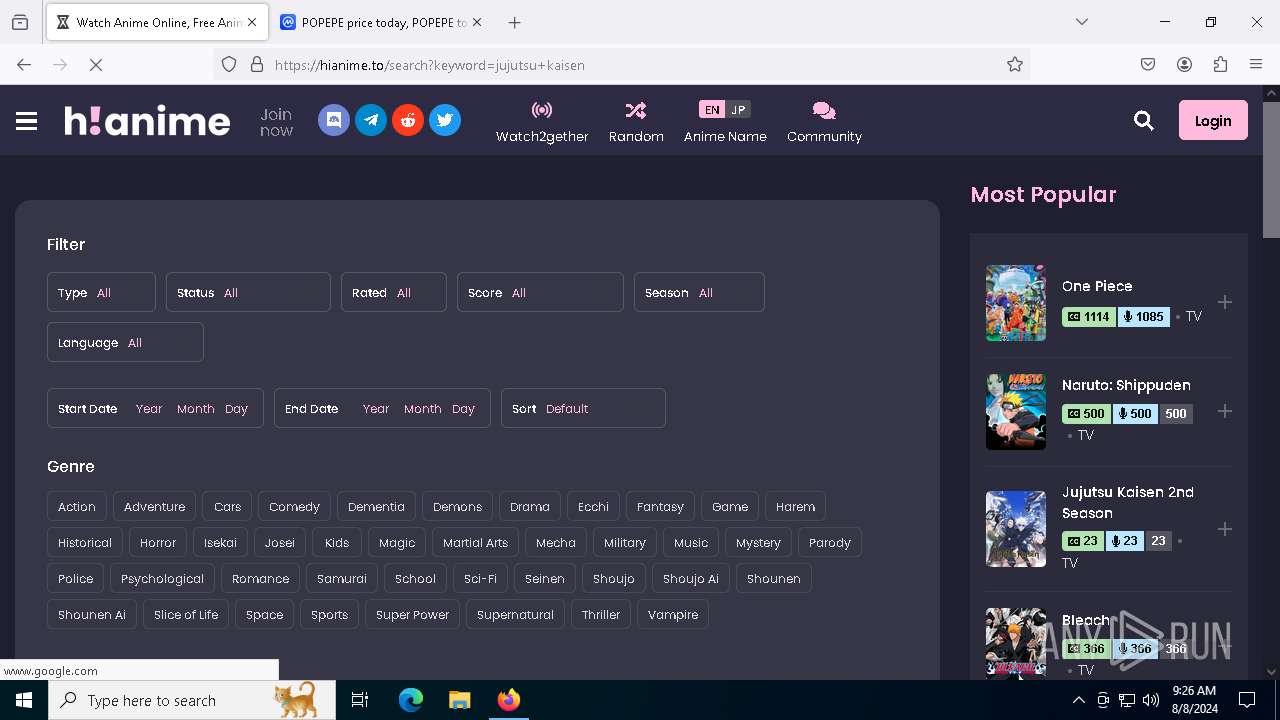1280x720 pixels.
Task: Pick a Random anime
Action: 636,122
